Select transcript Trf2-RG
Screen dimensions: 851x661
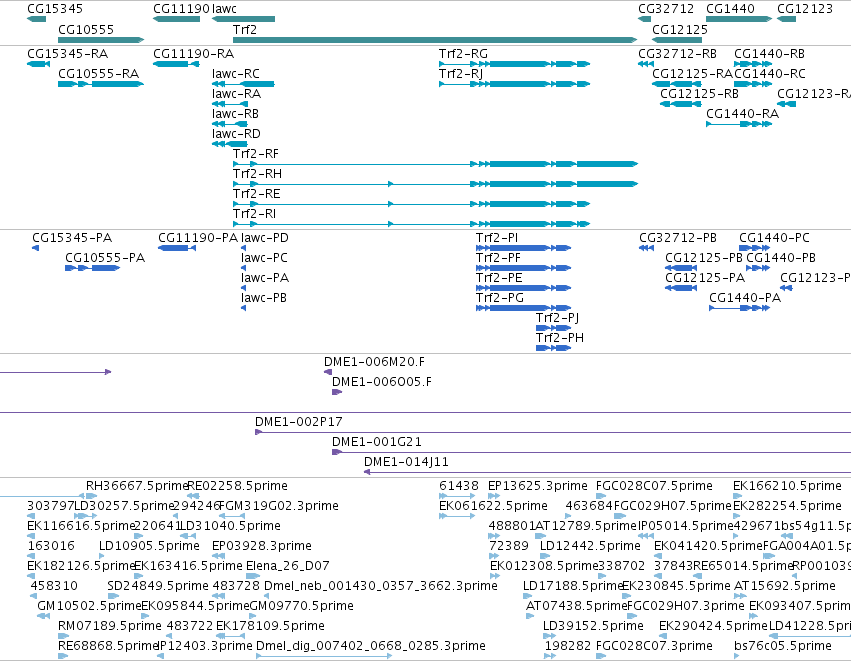click(x=515, y=64)
